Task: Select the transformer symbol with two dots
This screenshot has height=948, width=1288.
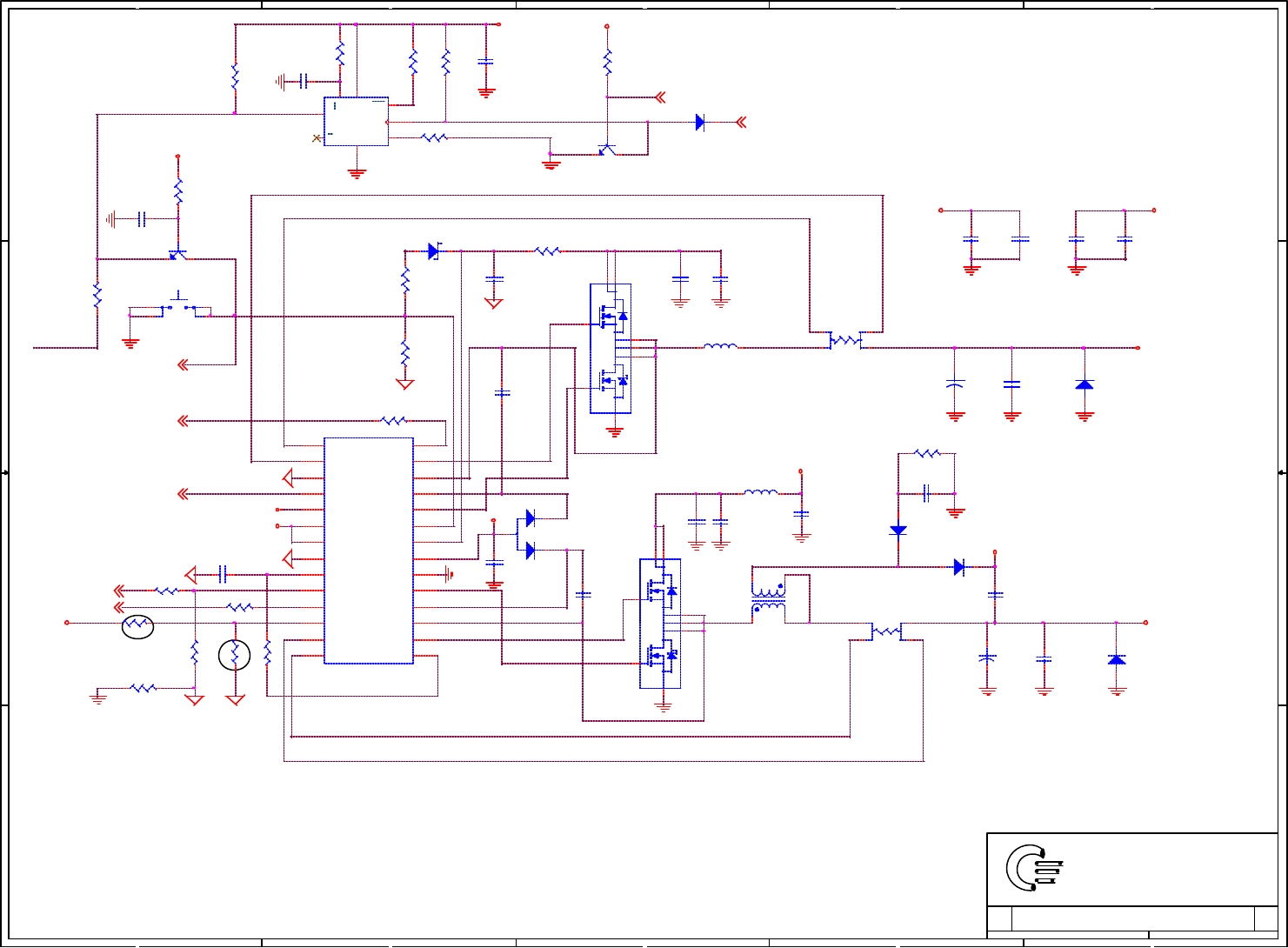Action: (x=769, y=597)
